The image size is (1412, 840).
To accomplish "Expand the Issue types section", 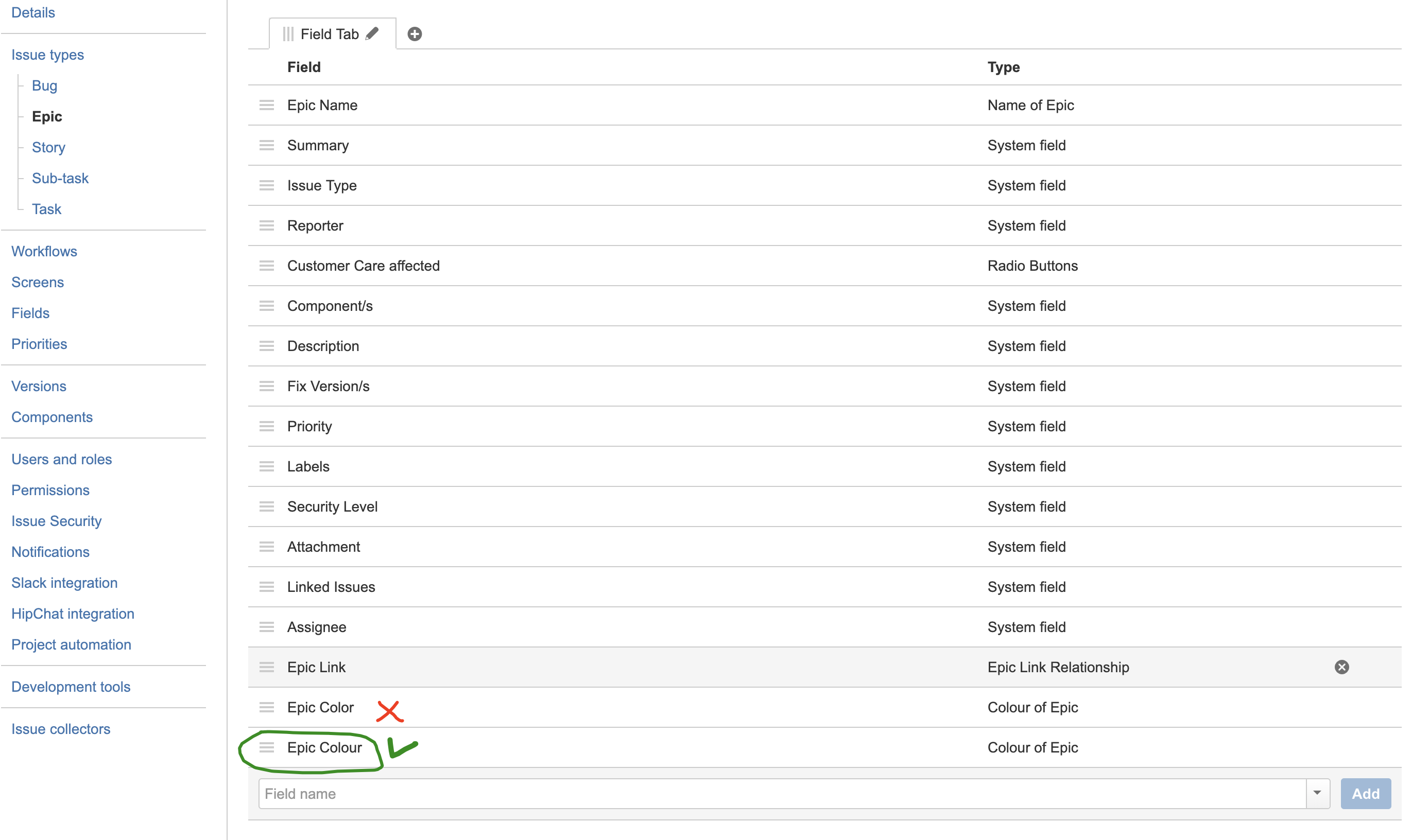I will 47,55.
